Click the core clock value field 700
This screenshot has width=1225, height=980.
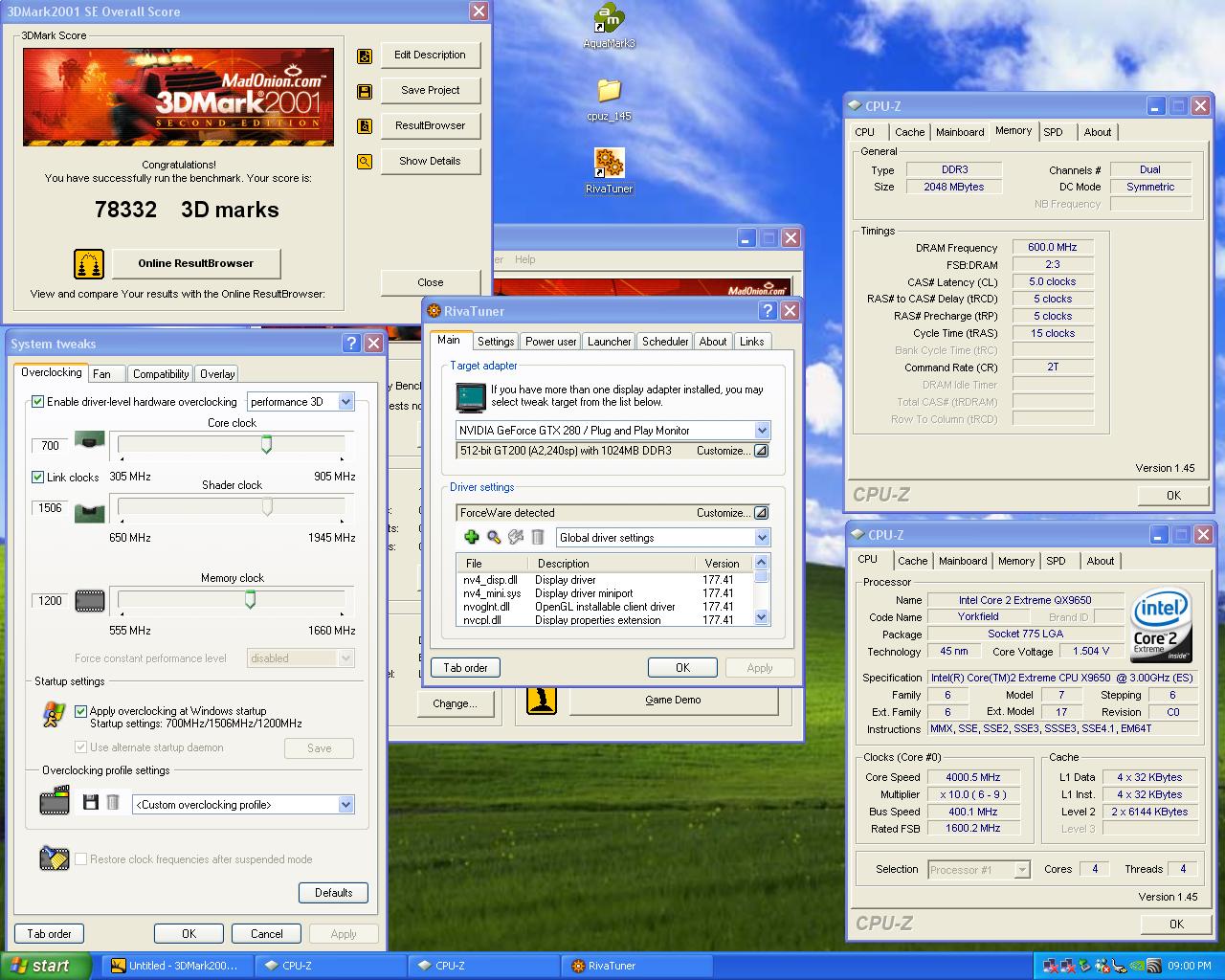tap(51, 445)
